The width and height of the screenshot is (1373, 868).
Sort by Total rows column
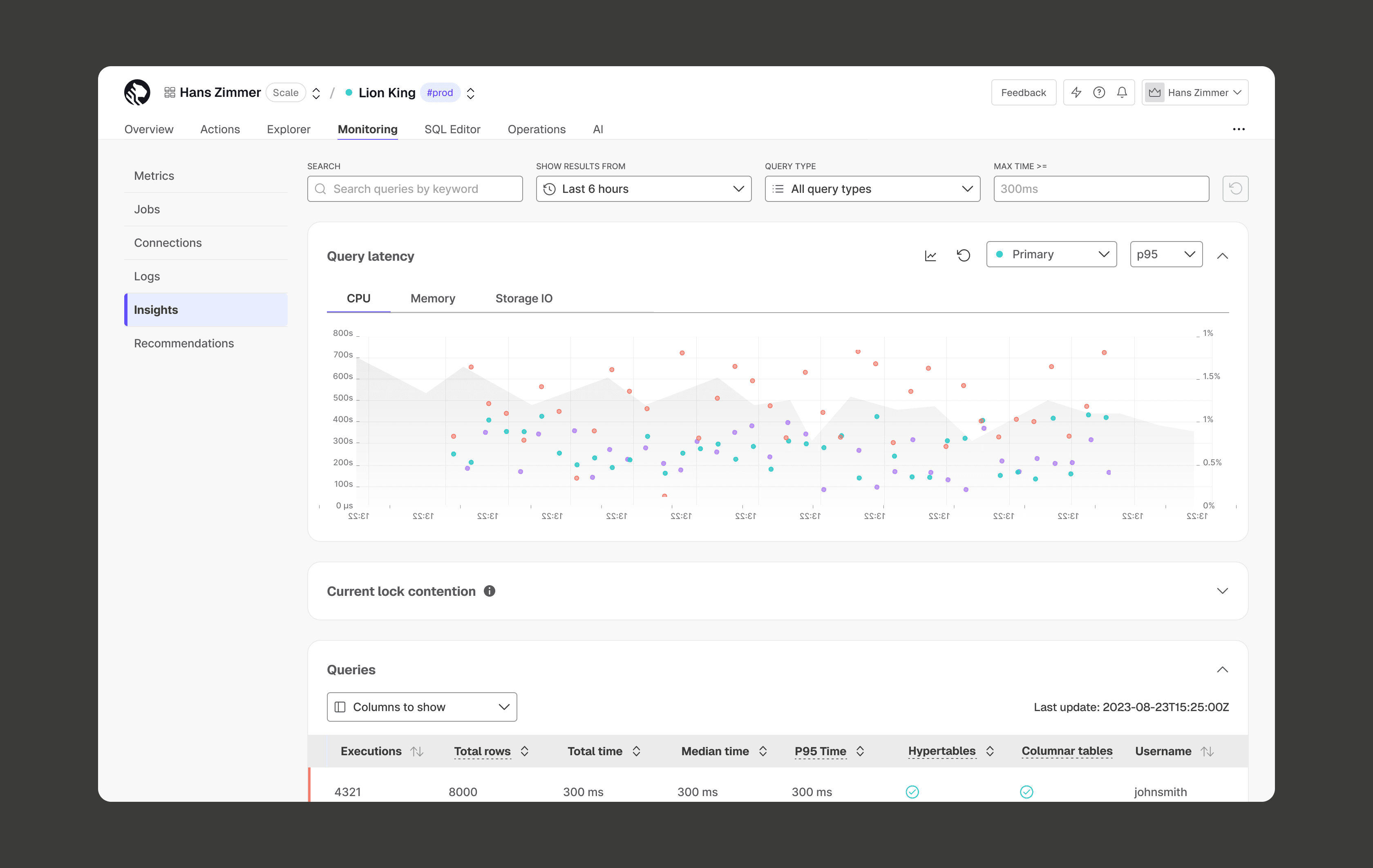click(x=525, y=752)
